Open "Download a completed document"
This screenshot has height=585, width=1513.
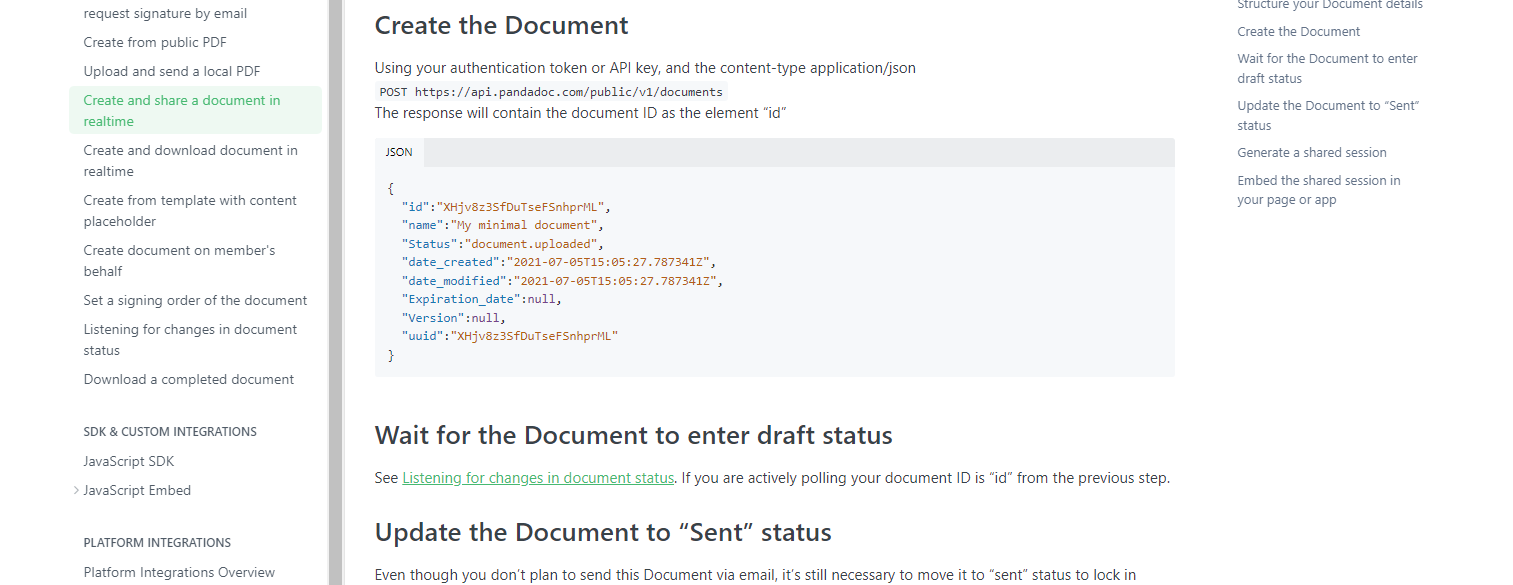coord(188,379)
